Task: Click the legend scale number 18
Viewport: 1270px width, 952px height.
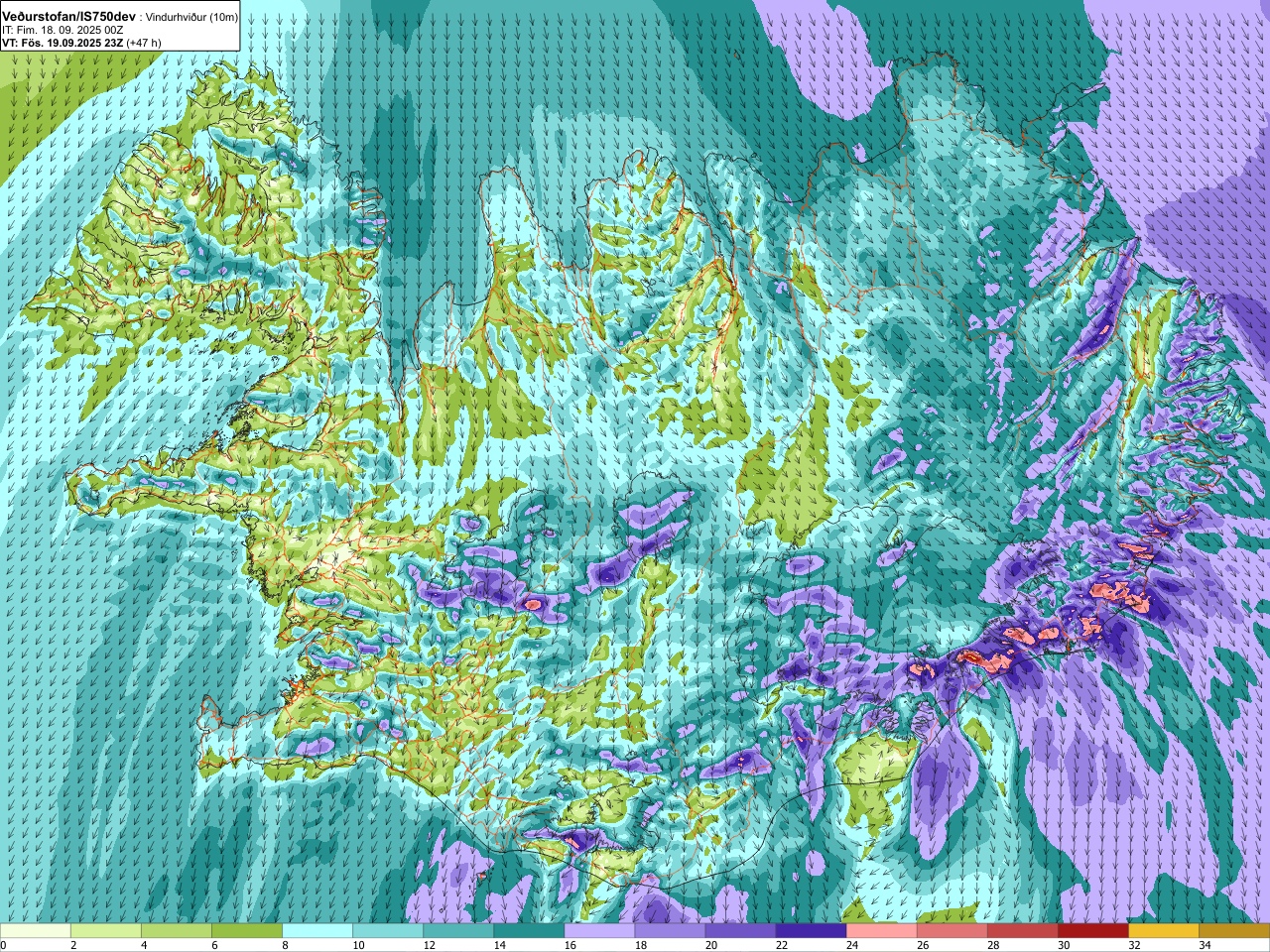Action: pyautogui.click(x=640, y=945)
